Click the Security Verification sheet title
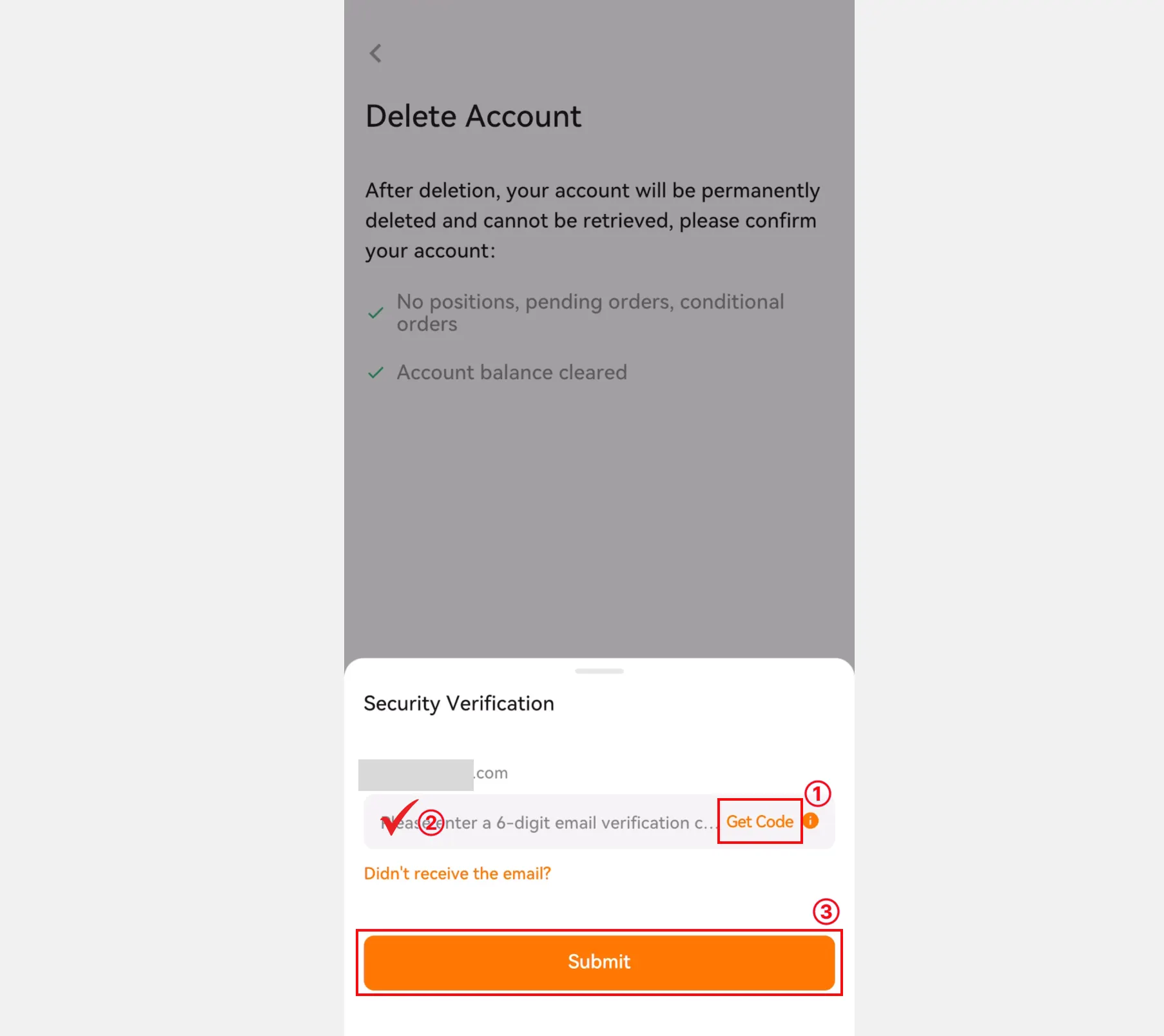This screenshot has width=1164, height=1036. [x=459, y=703]
